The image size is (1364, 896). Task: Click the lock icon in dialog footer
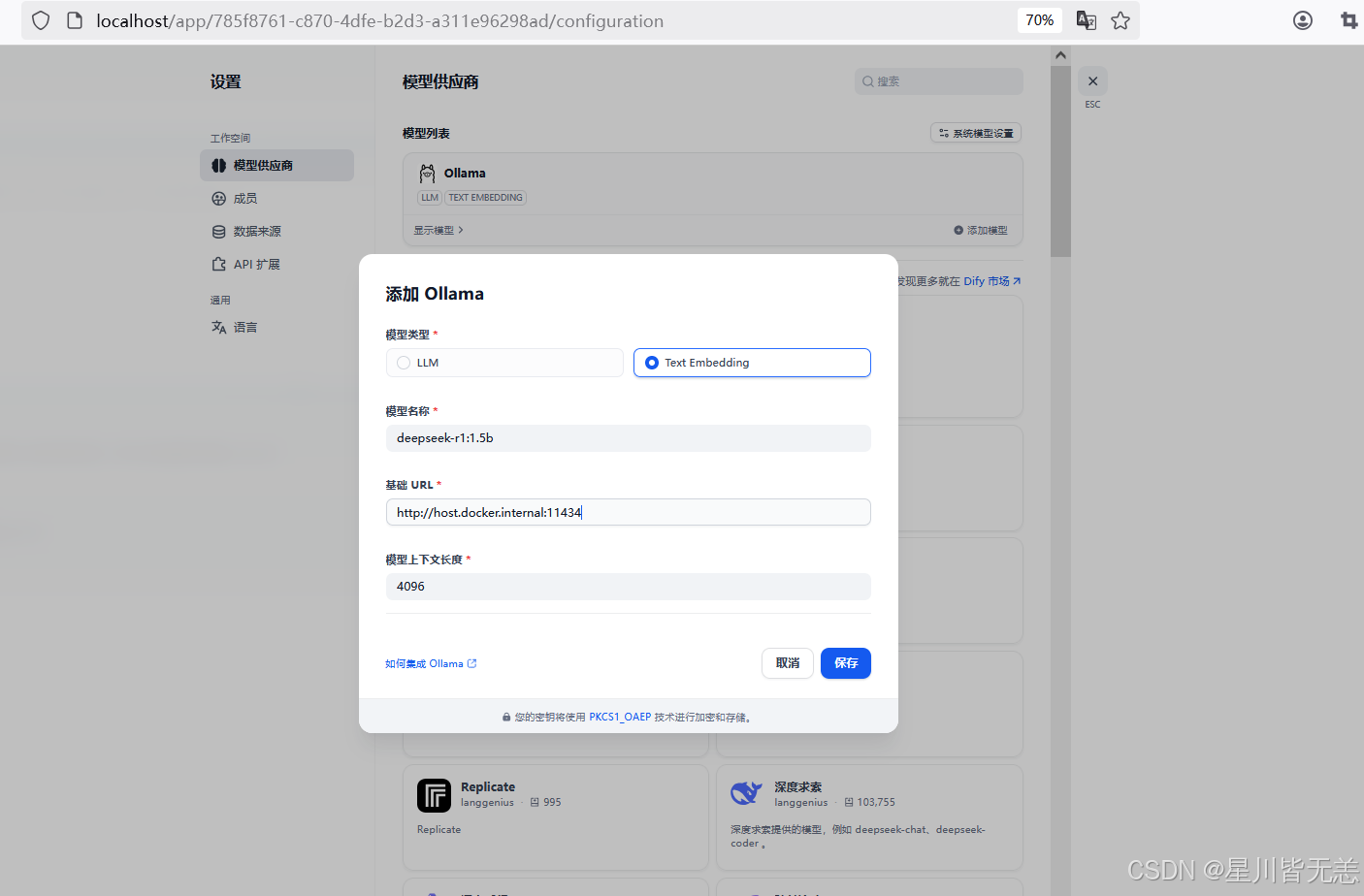pyautogui.click(x=506, y=718)
